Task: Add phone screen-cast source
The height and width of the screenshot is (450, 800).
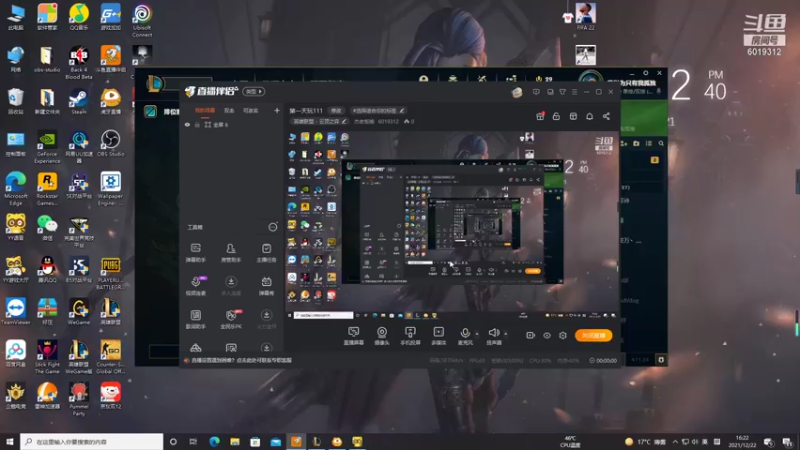Action: [410, 336]
